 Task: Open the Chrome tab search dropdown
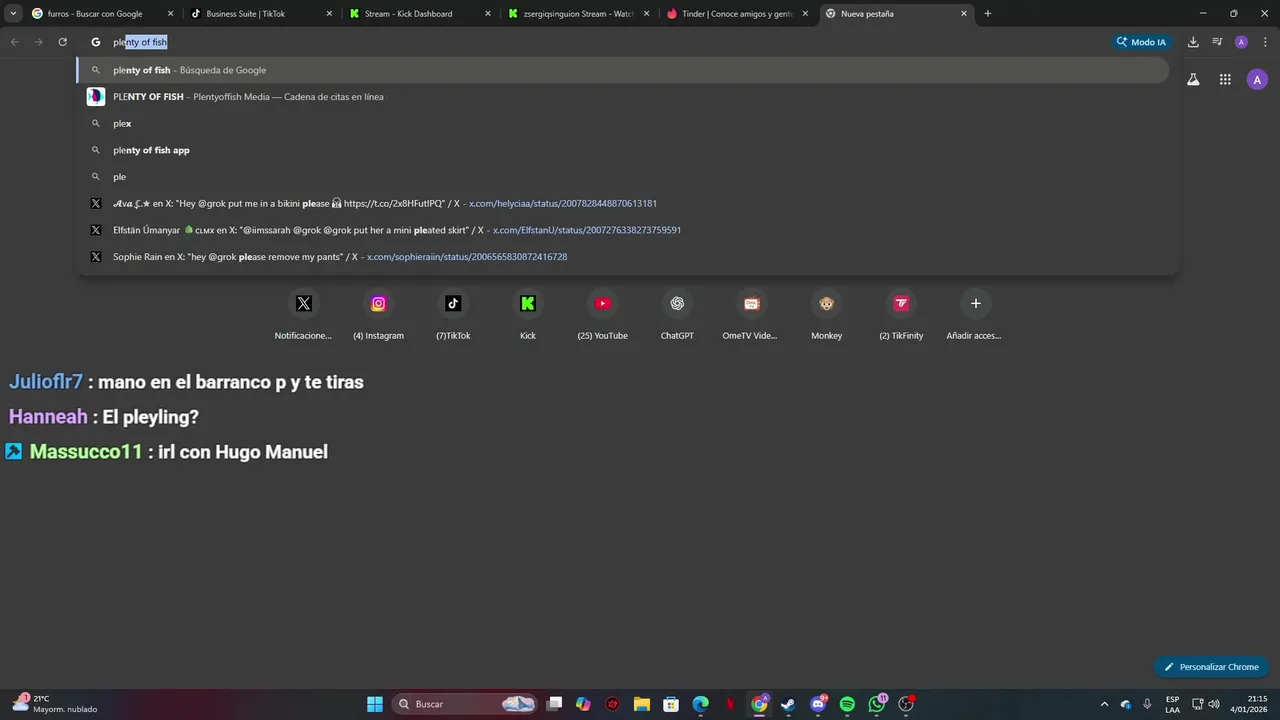click(13, 14)
